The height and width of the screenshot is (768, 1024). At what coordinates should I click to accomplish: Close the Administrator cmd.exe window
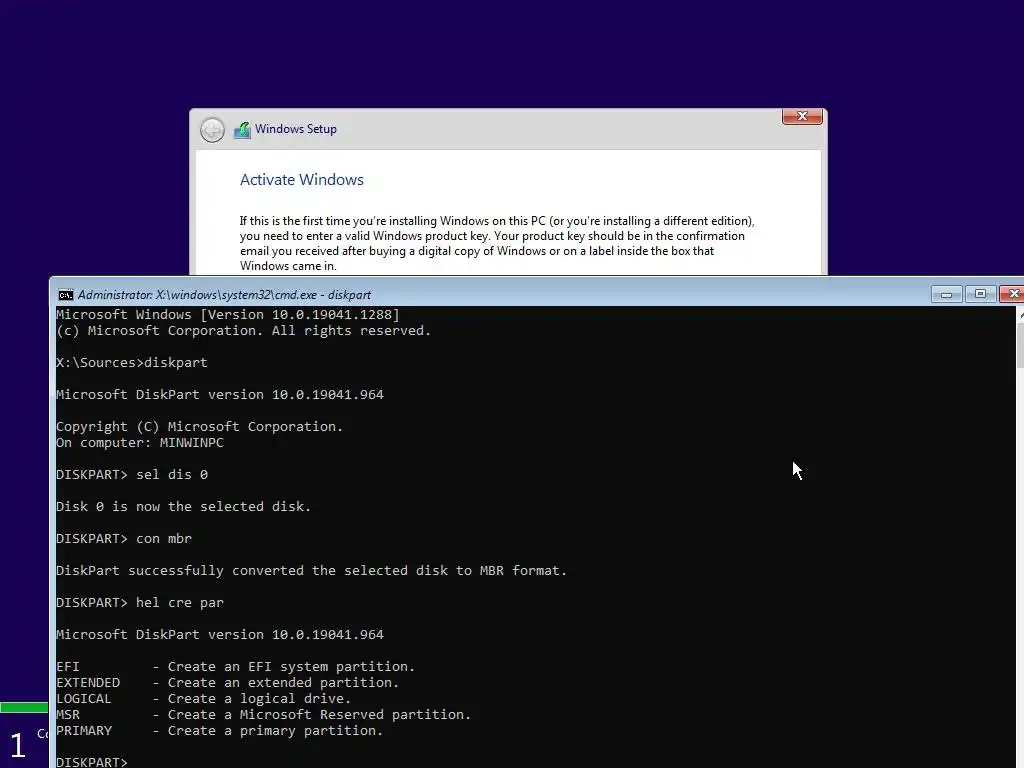[1012, 295]
